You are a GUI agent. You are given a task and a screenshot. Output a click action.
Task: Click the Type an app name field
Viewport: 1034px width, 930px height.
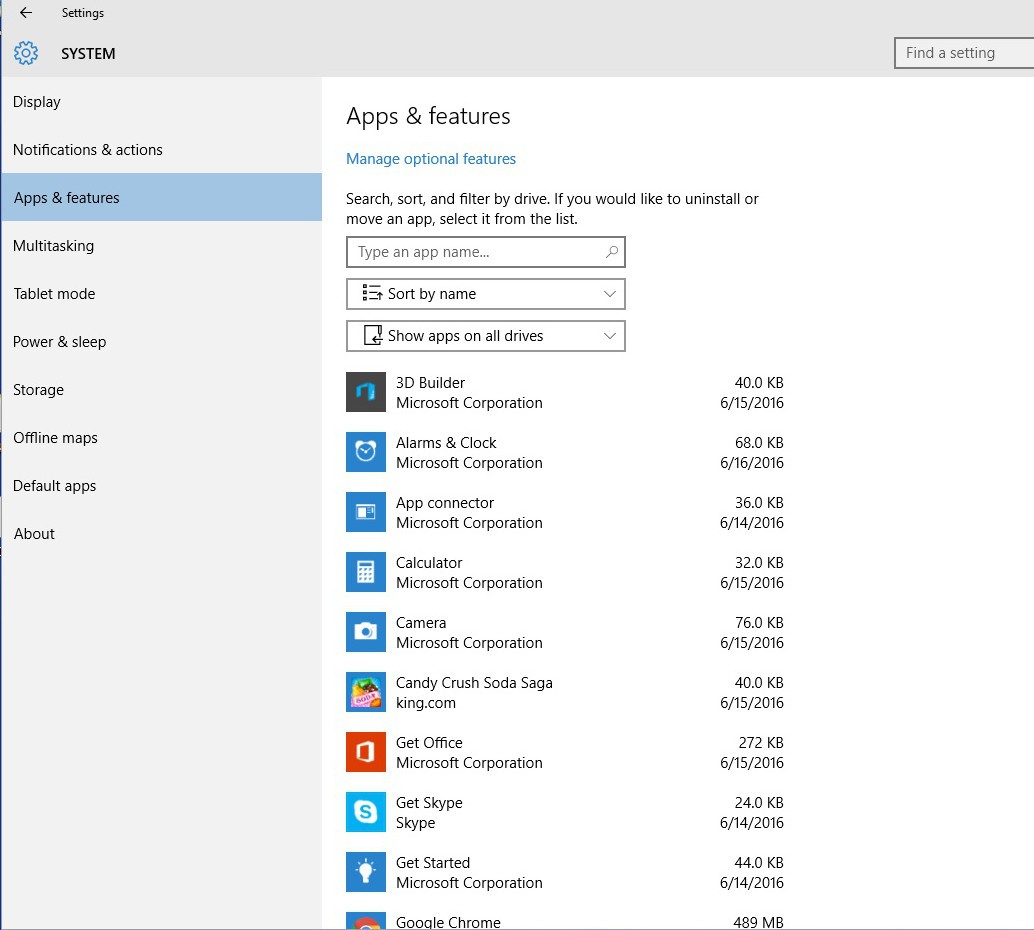tap(486, 252)
